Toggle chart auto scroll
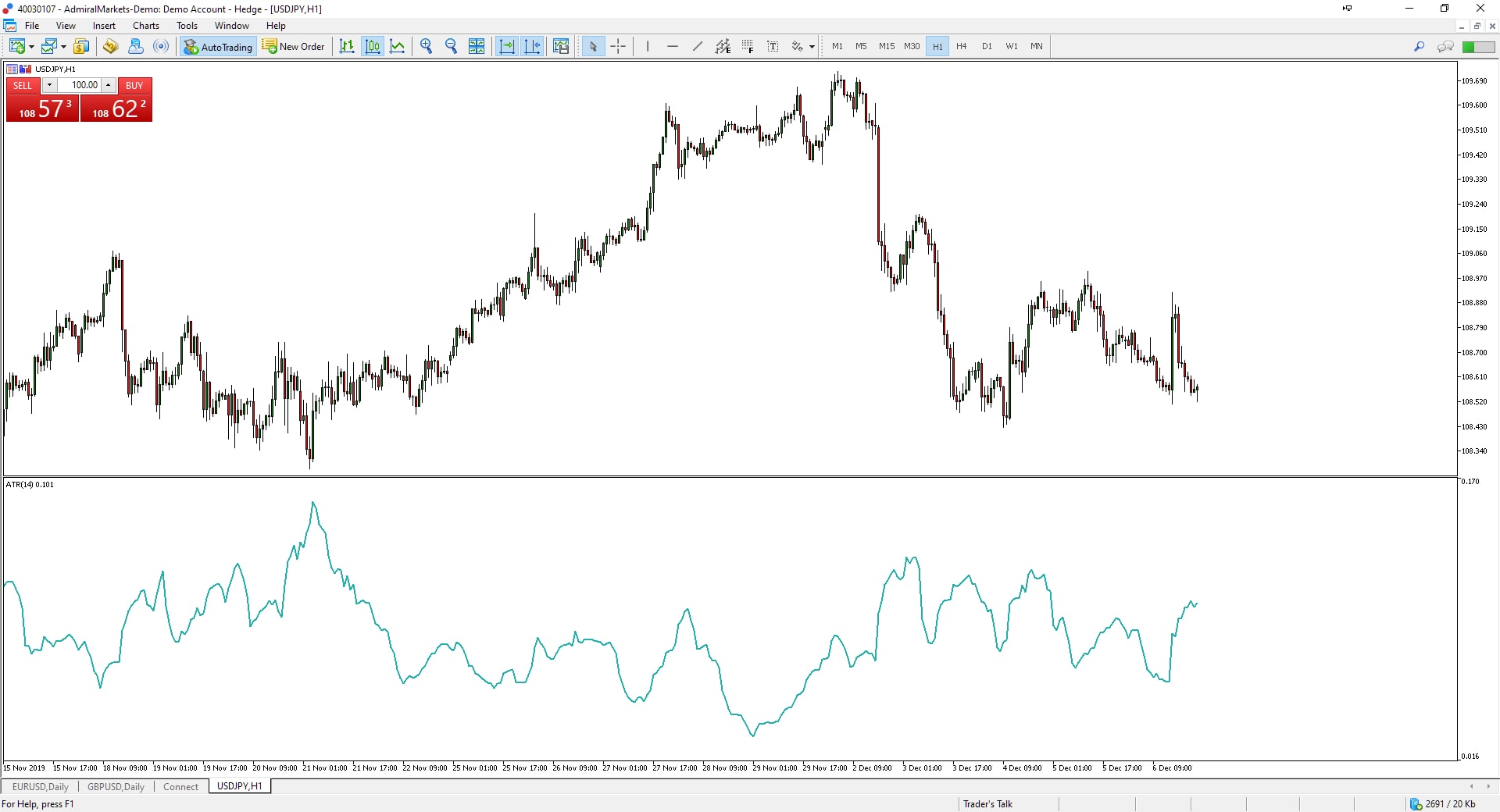The height and width of the screenshot is (812, 1500). click(x=507, y=47)
